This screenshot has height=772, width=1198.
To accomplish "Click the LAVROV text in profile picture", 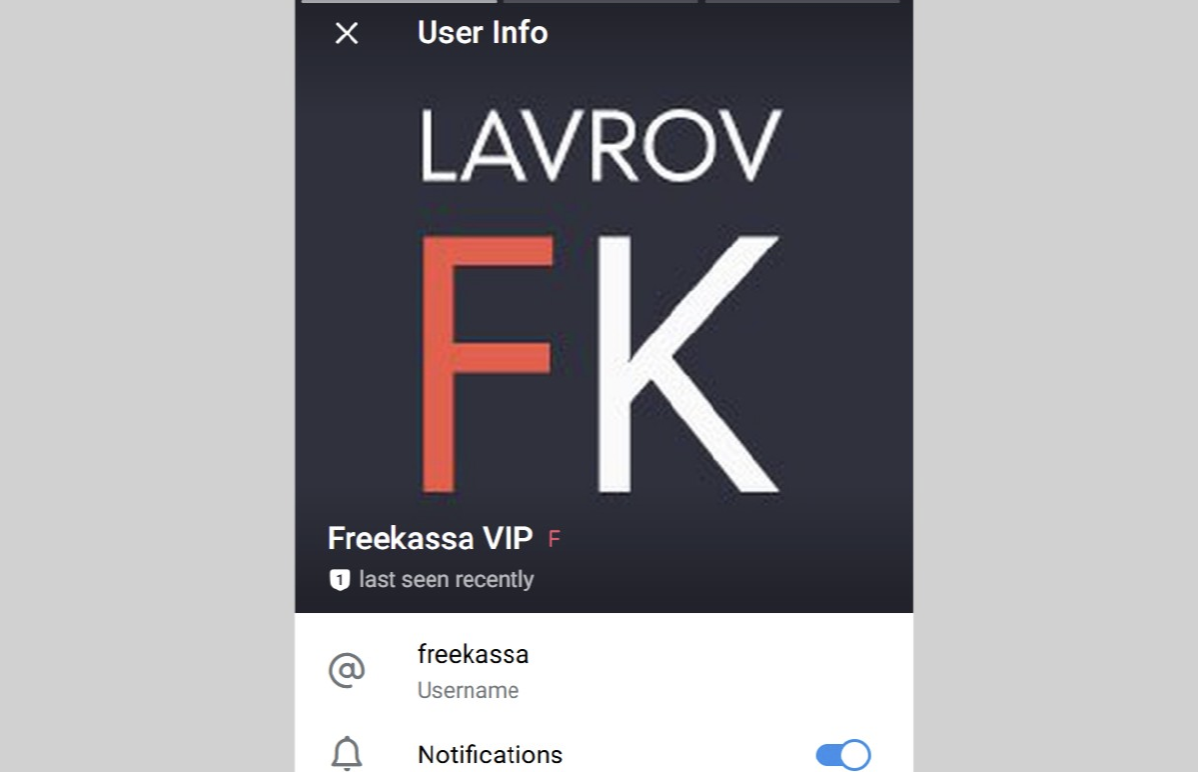I will (x=601, y=145).
